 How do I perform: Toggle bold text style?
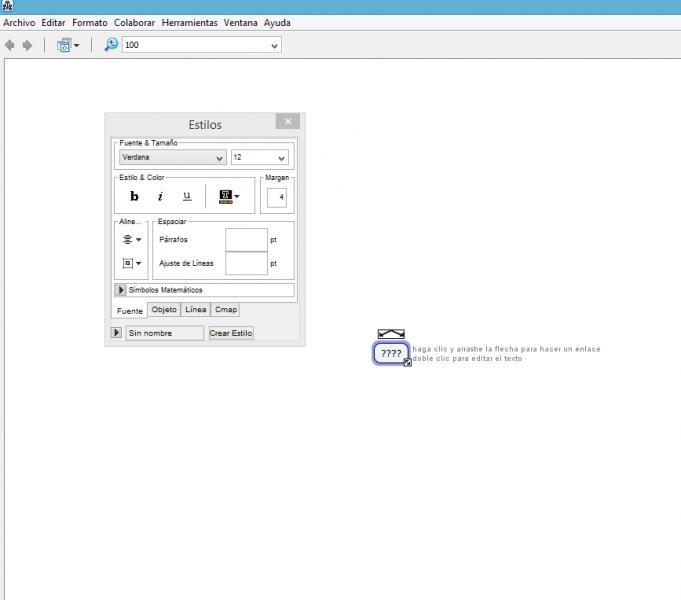point(134,196)
